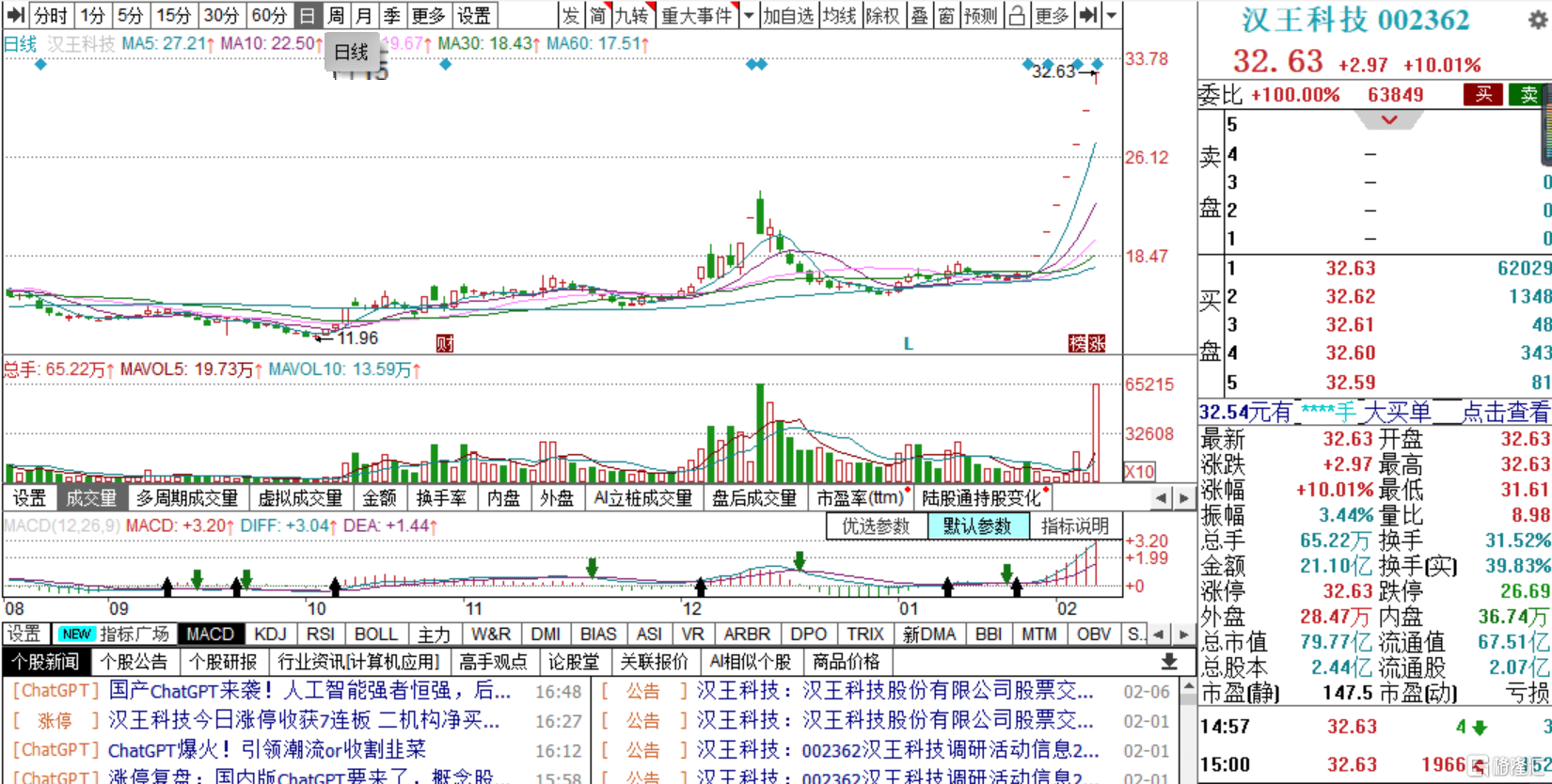
Task: Click the 优选参数 button
Action: 877,525
